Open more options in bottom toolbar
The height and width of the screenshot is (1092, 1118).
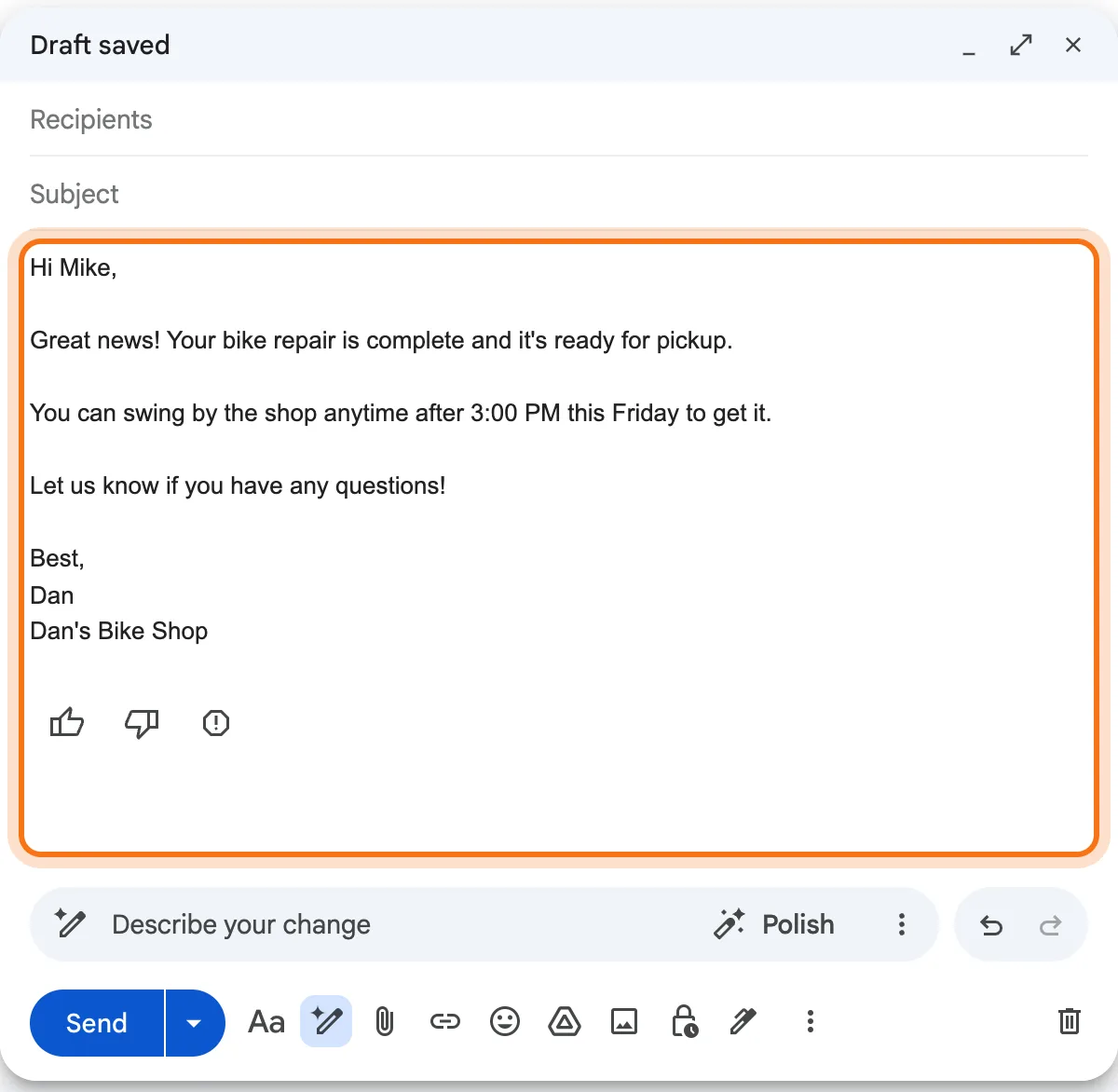point(811,1022)
